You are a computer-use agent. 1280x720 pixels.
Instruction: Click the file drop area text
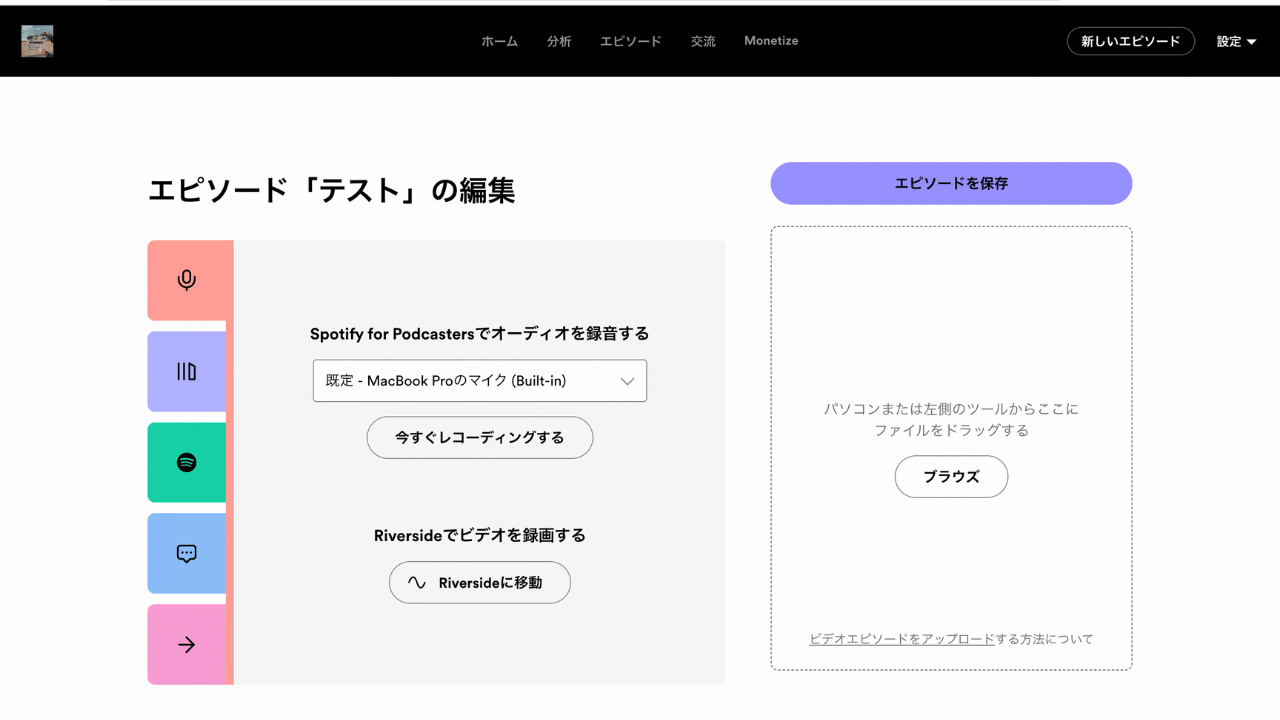point(951,420)
